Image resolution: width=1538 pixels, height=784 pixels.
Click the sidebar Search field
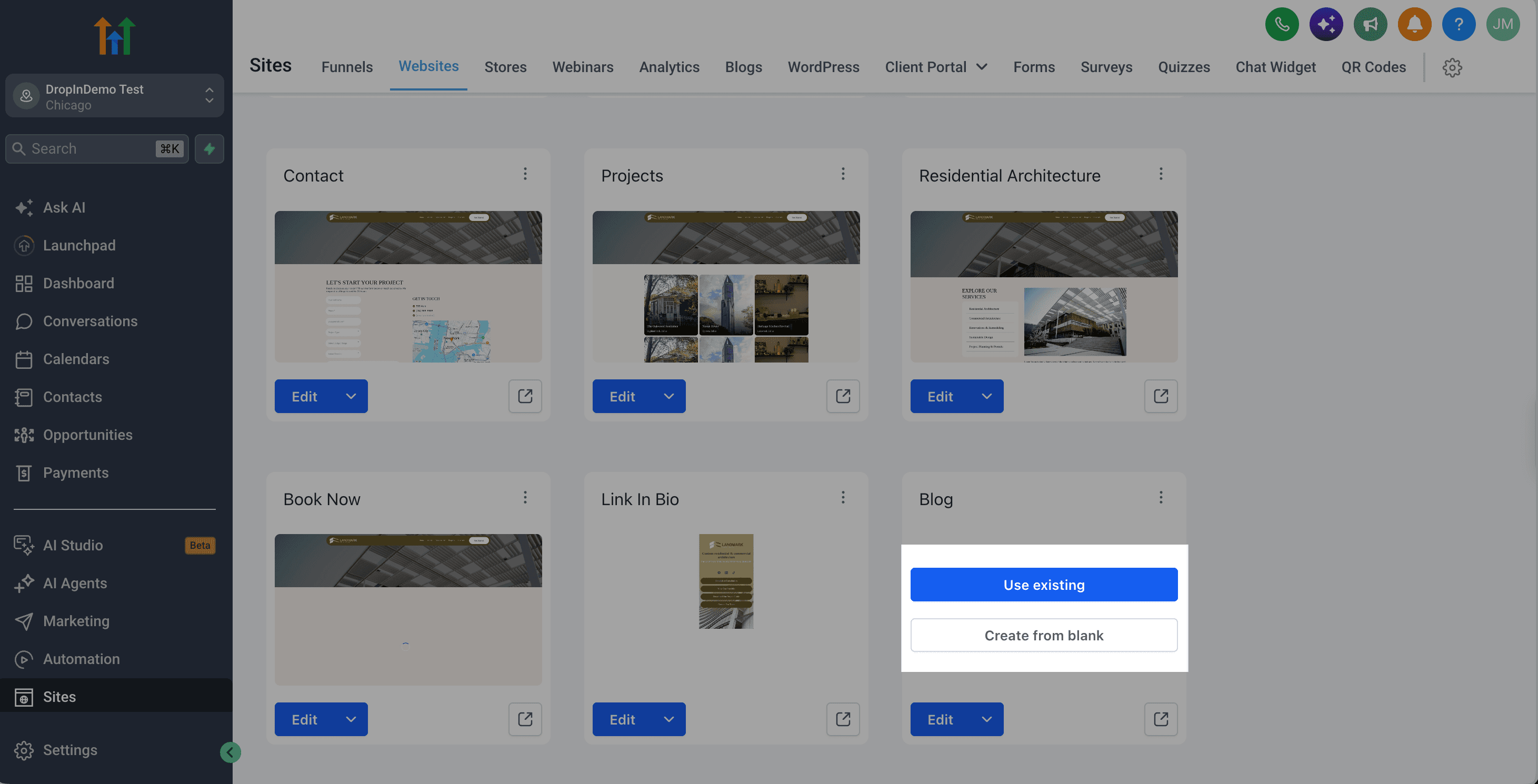pos(97,148)
